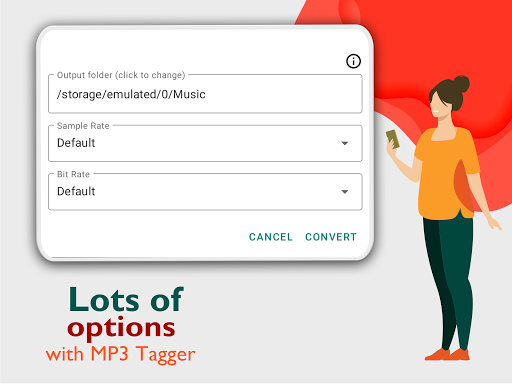Open the info icon in the dialog
Screen dimensions: 512x384
click(x=353, y=61)
